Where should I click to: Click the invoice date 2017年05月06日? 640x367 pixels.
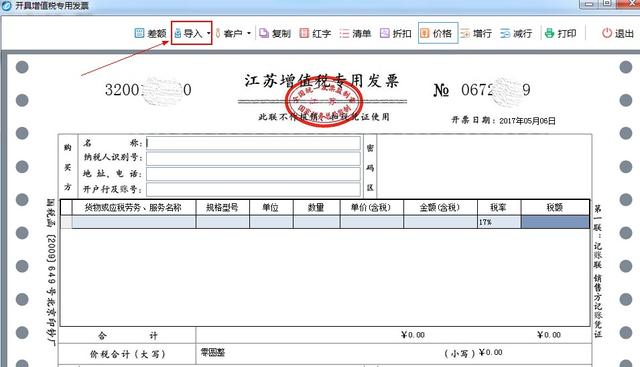click(x=527, y=121)
